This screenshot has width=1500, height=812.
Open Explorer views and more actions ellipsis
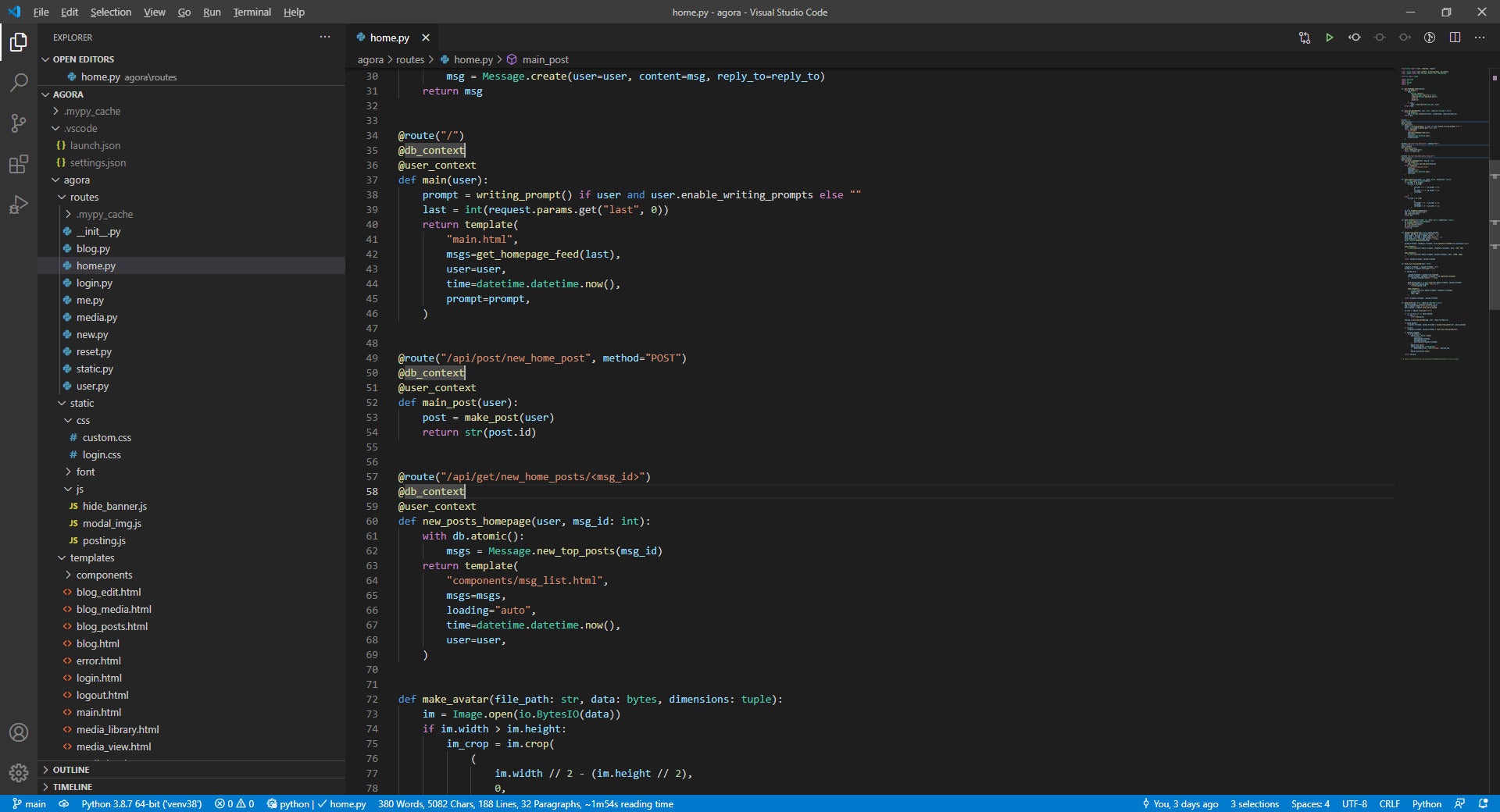pos(325,37)
